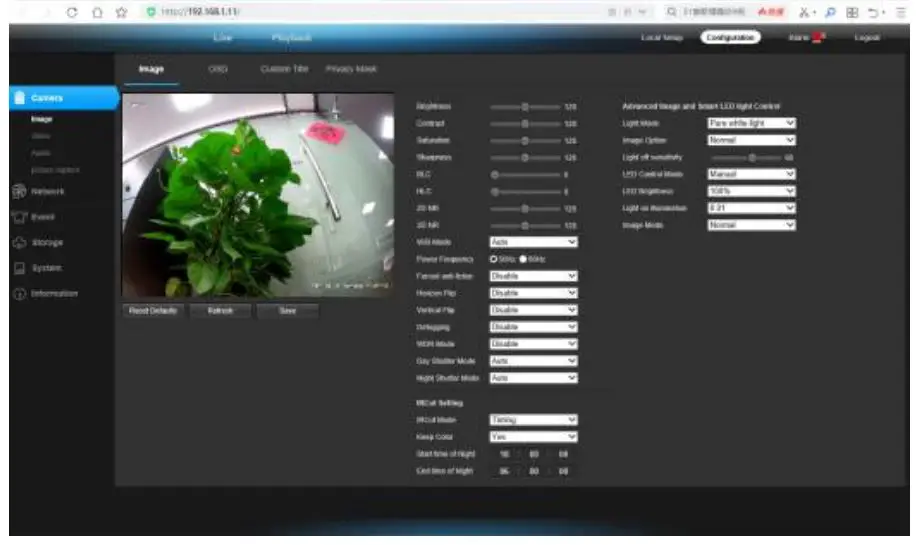Click the Logout link
923x545 pixels.
(867, 38)
